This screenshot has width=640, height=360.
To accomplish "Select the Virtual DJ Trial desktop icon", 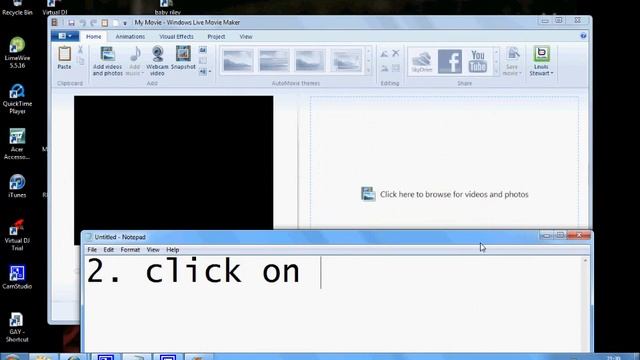I will tap(17, 235).
